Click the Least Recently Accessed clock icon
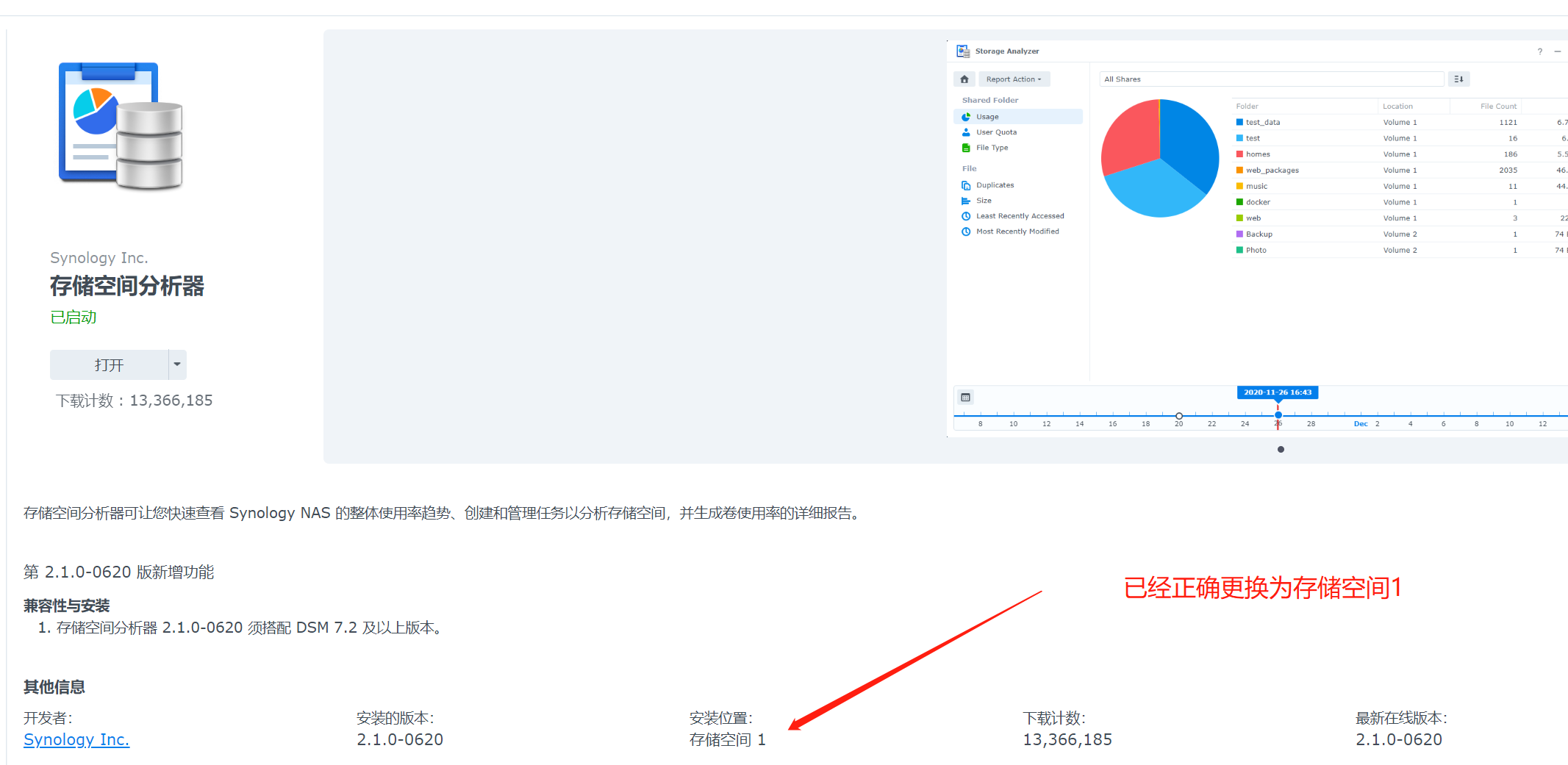The image size is (1568, 765). 966,216
